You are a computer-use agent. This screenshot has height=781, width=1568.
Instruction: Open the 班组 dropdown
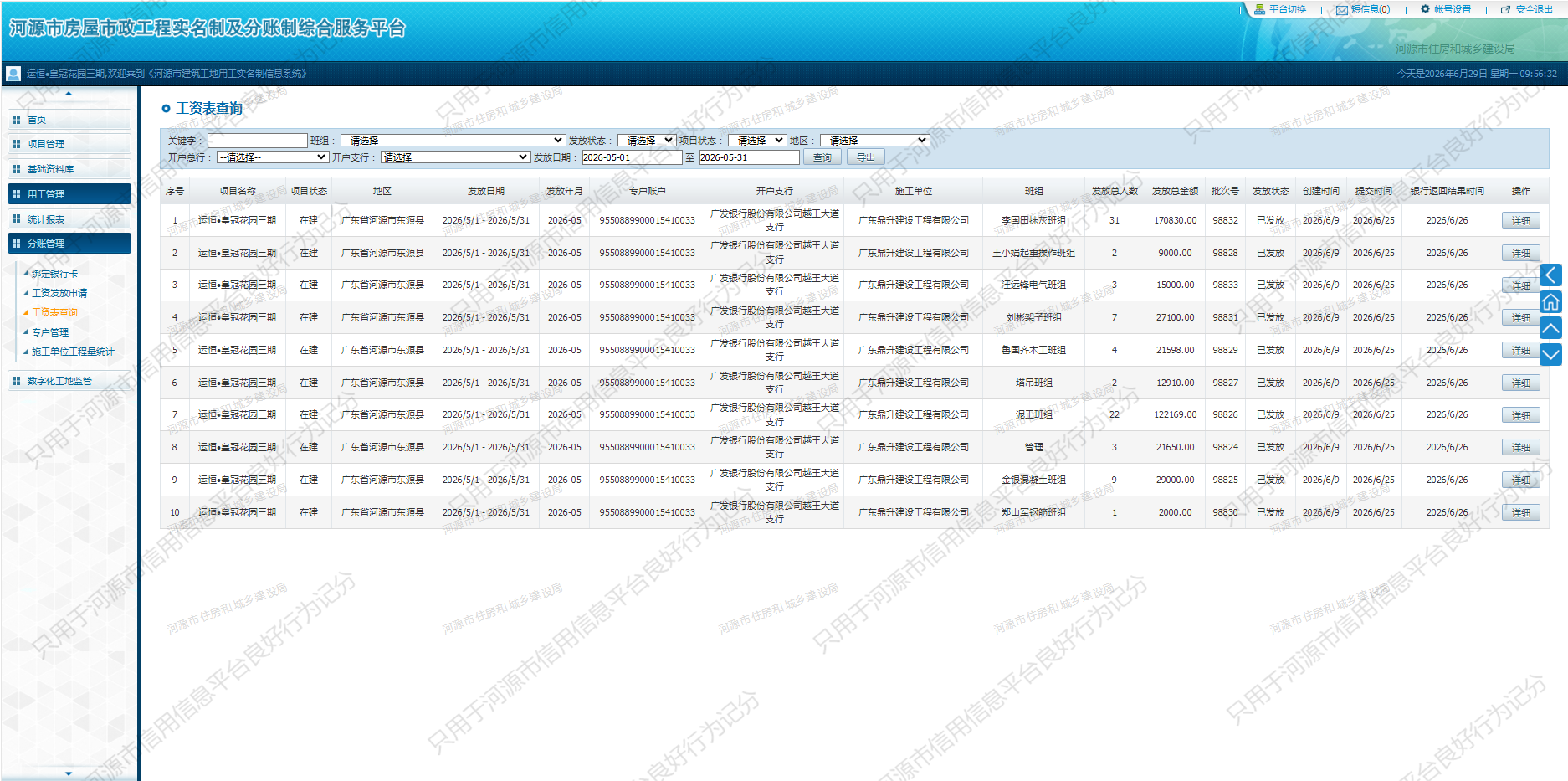tap(453, 141)
